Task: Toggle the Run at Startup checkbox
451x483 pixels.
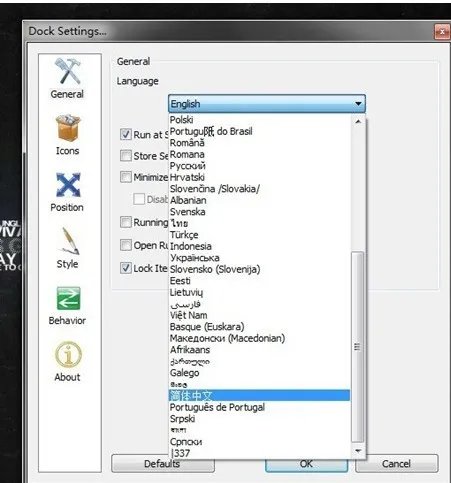Action: pos(126,134)
